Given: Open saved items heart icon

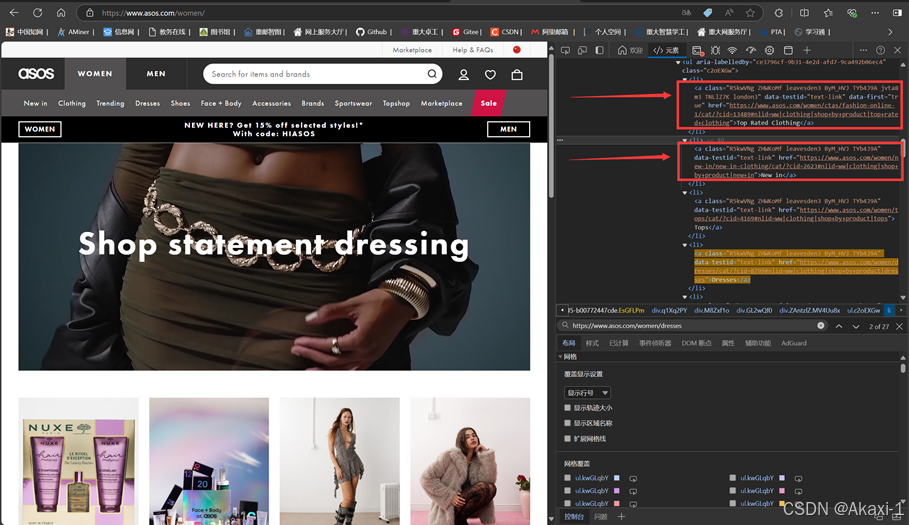Looking at the screenshot, I should pyautogui.click(x=490, y=74).
